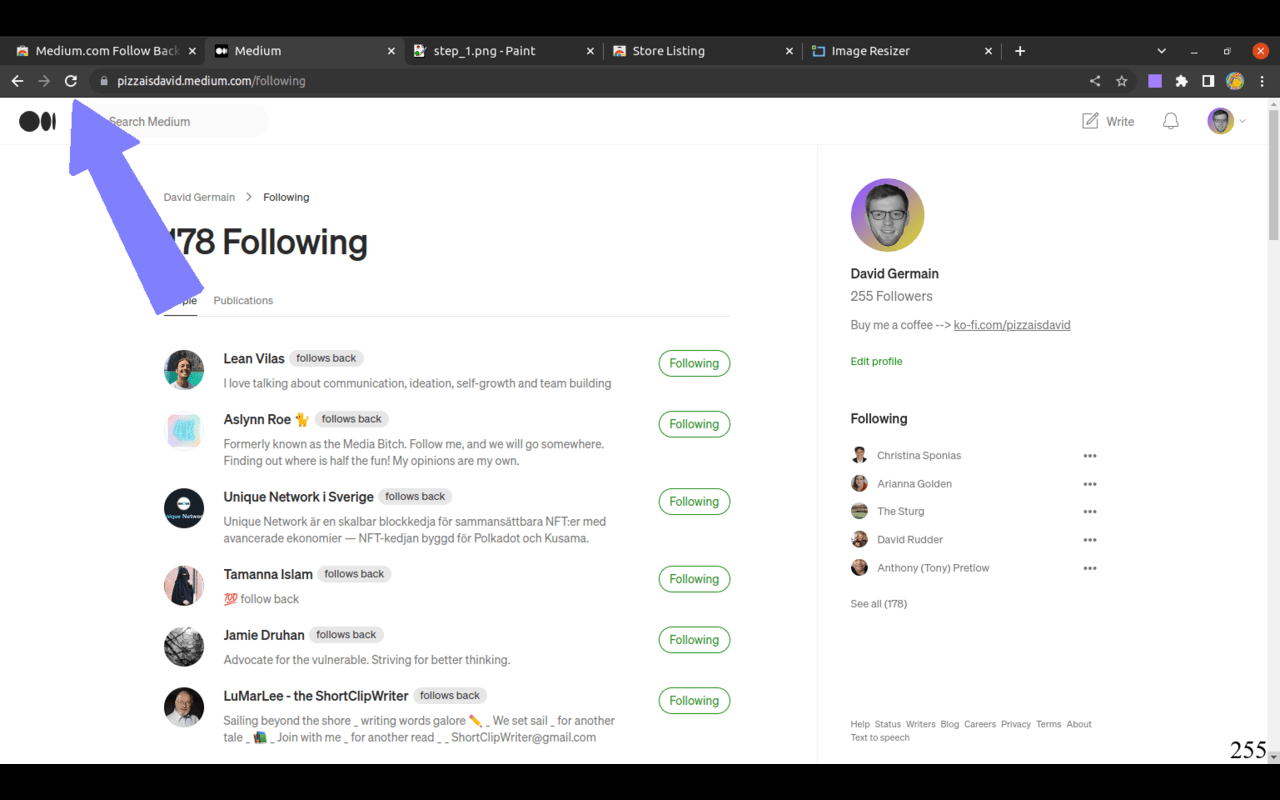Toggle Following button for Aslynn Roe

pyautogui.click(x=694, y=424)
